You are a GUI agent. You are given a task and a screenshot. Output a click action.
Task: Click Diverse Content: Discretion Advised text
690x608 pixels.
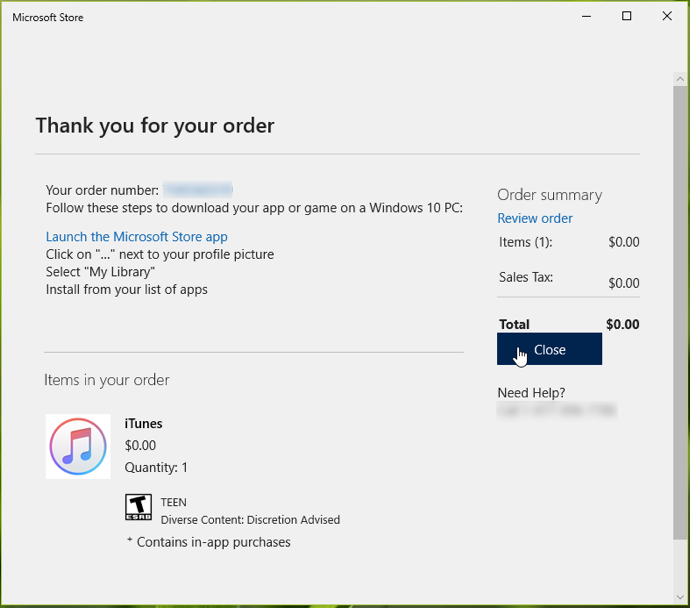pos(250,520)
